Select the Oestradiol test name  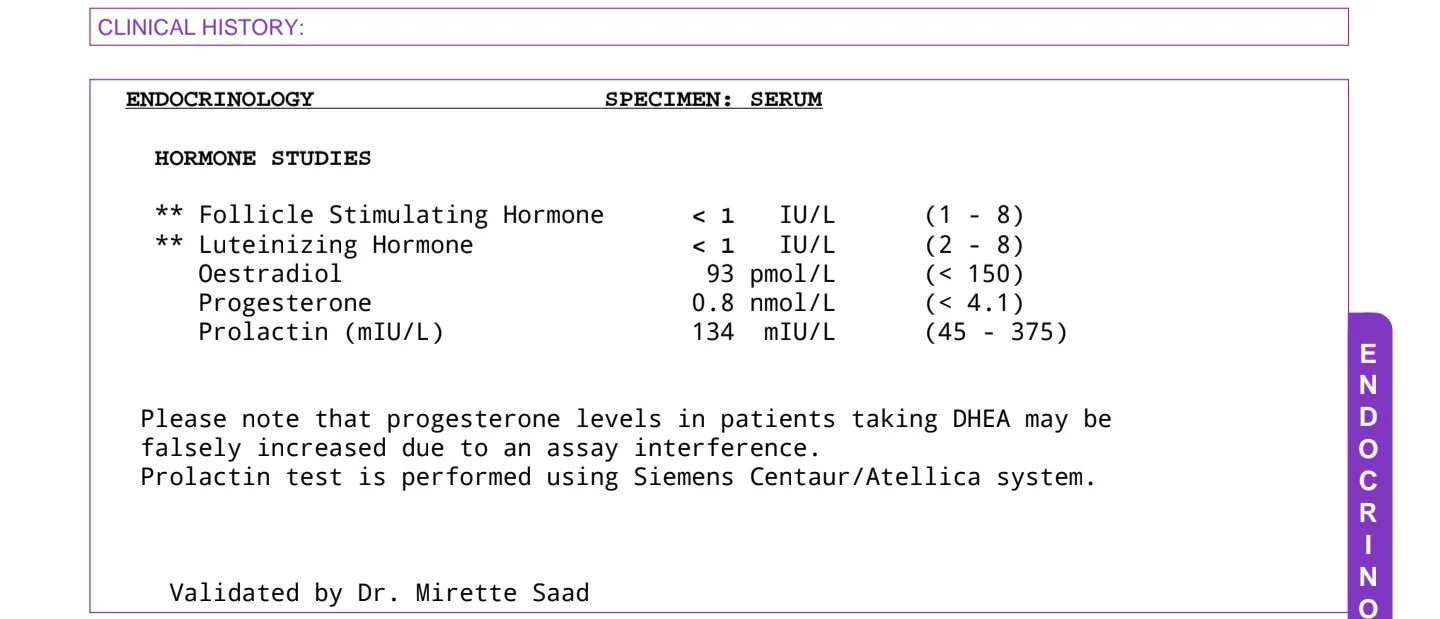click(x=270, y=274)
